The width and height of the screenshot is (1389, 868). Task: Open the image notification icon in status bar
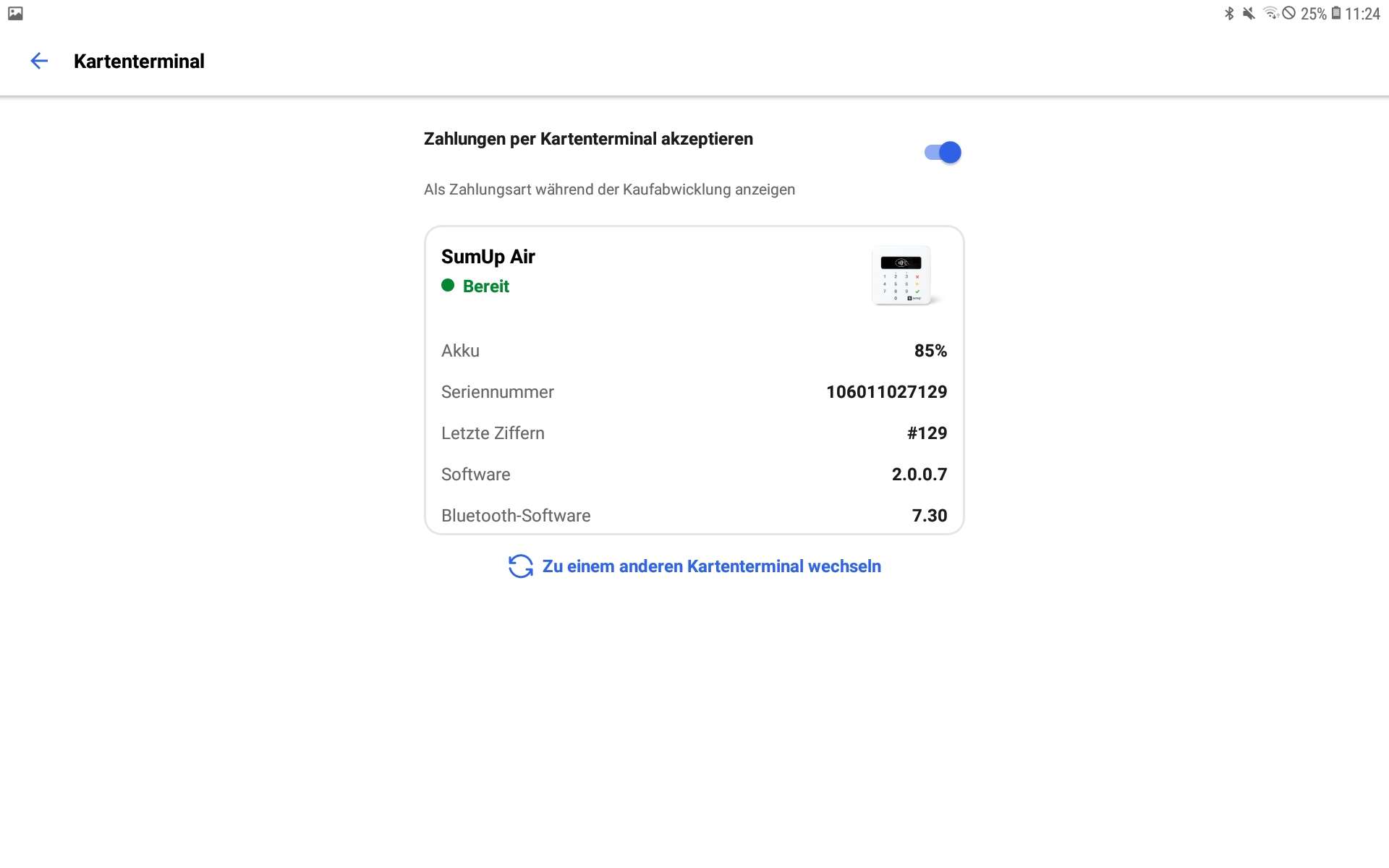[15, 14]
